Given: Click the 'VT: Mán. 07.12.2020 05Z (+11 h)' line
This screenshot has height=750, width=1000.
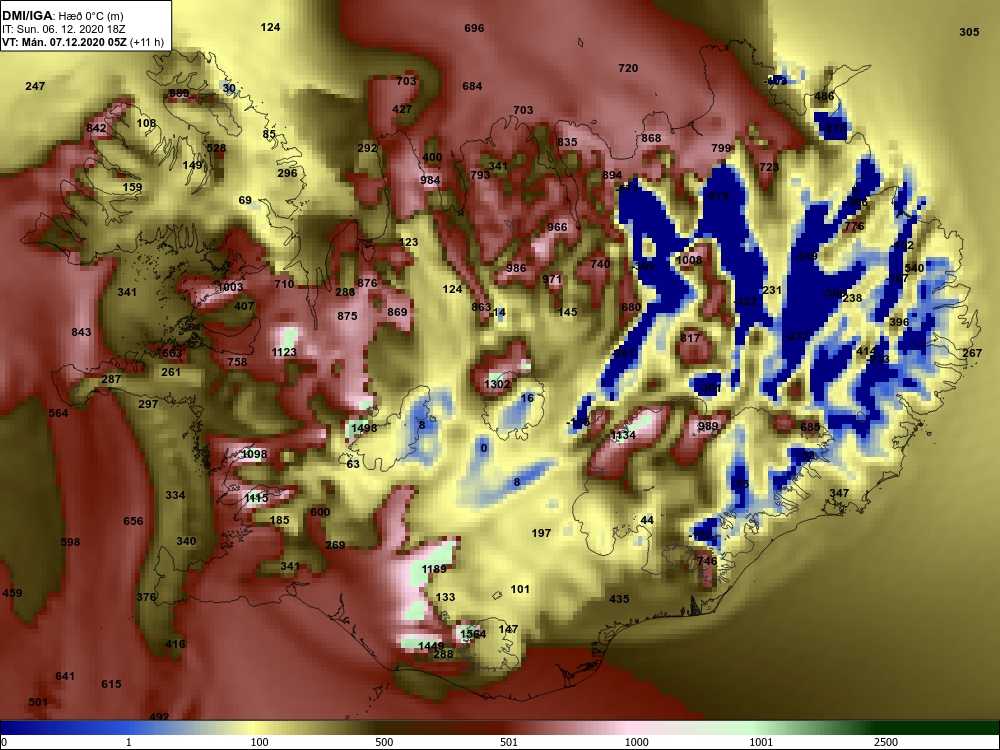Looking at the screenshot, I should click(83, 43).
